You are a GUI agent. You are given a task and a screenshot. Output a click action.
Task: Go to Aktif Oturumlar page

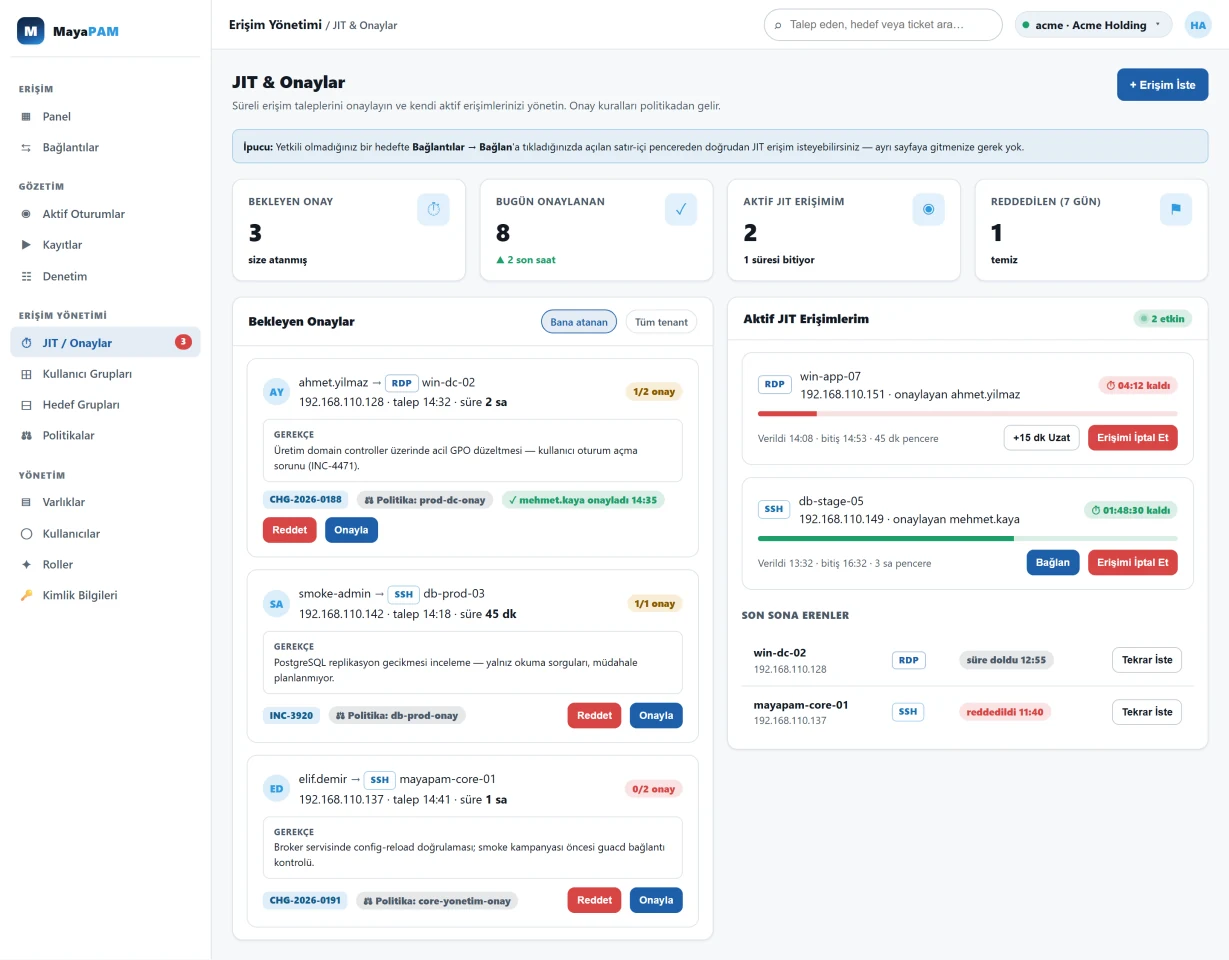pyautogui.click(x=106, y=214)
